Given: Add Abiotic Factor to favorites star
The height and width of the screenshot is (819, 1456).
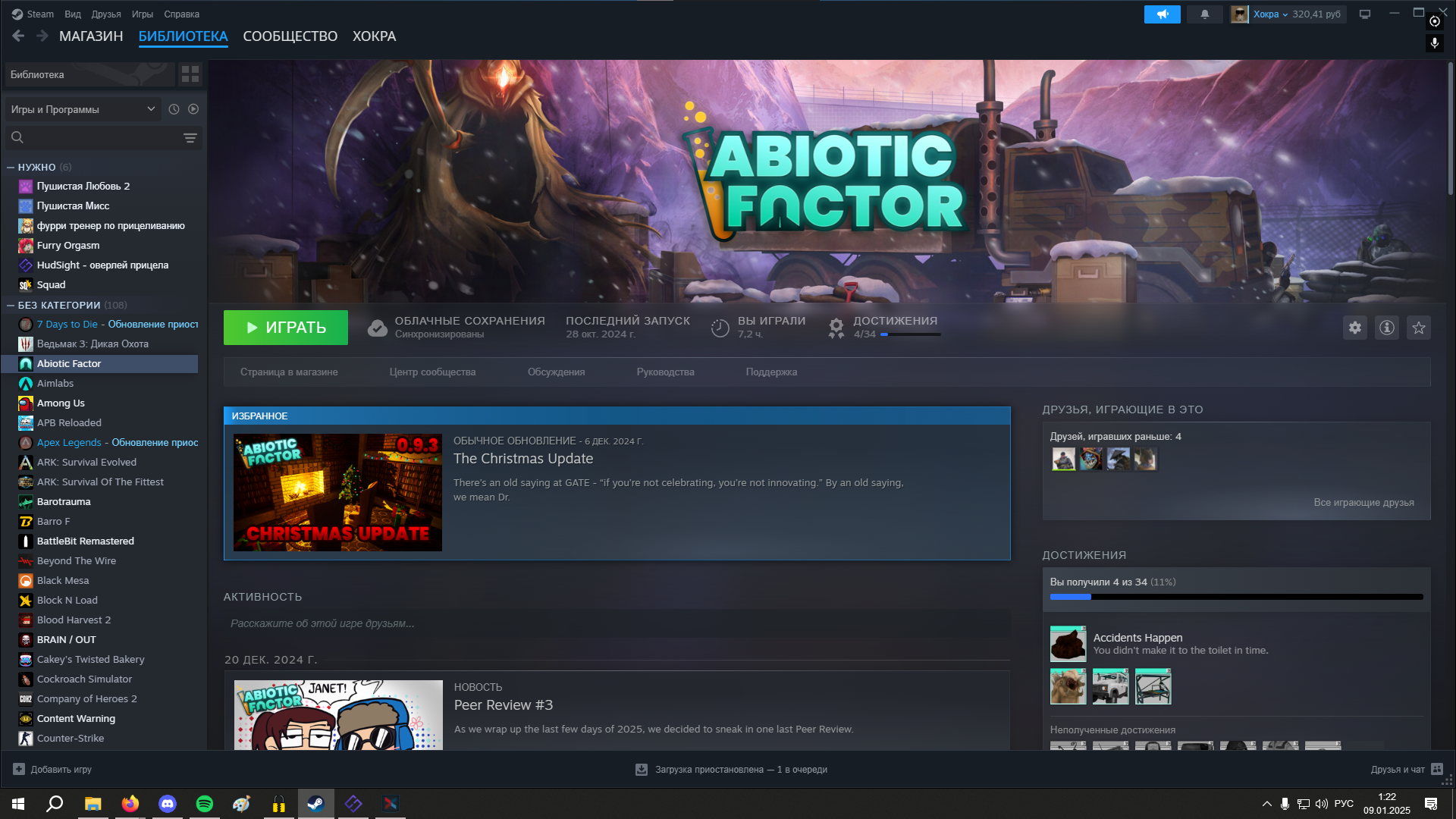Looking at the screenshot, I should tap(1419, 328).
